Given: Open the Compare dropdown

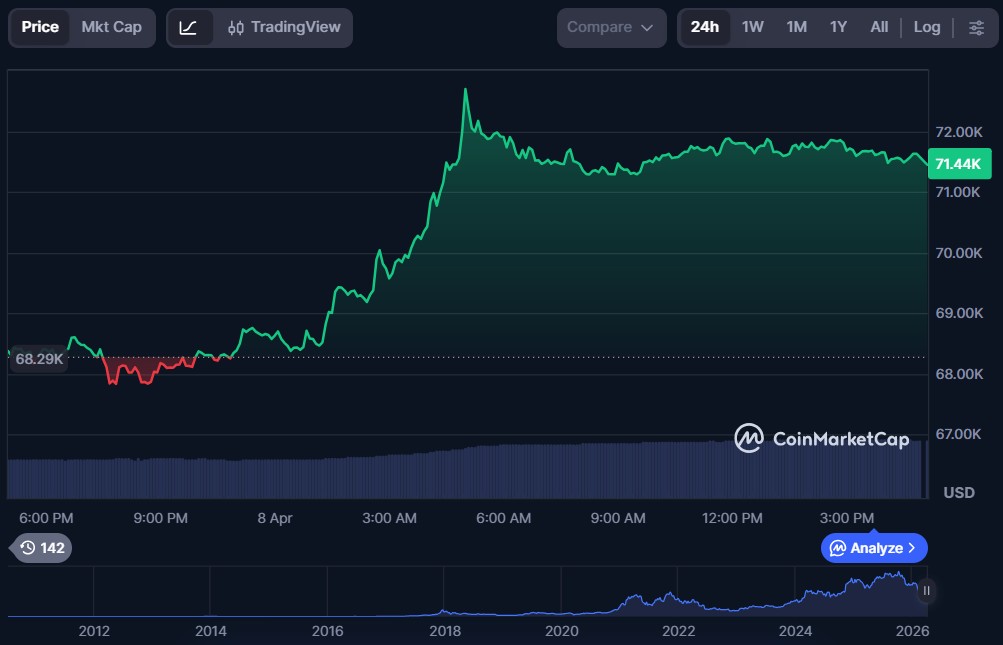Looking at the screenshot, I should (610, 27).
